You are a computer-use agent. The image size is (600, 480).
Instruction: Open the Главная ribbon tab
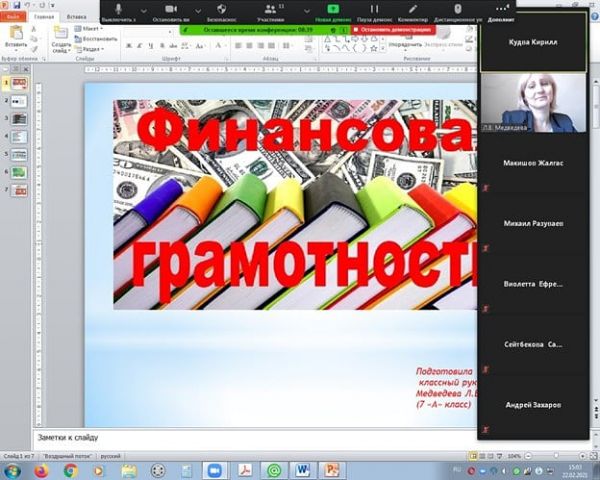pos(44,16)
